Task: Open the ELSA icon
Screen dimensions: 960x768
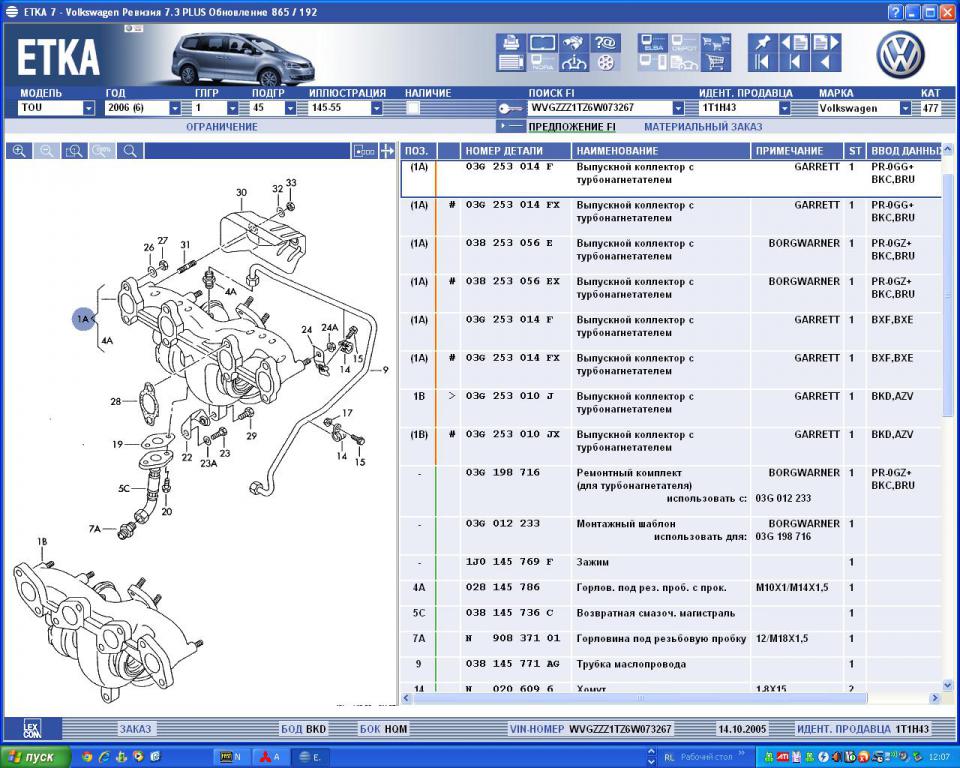Action: click(x=653, y=43)
